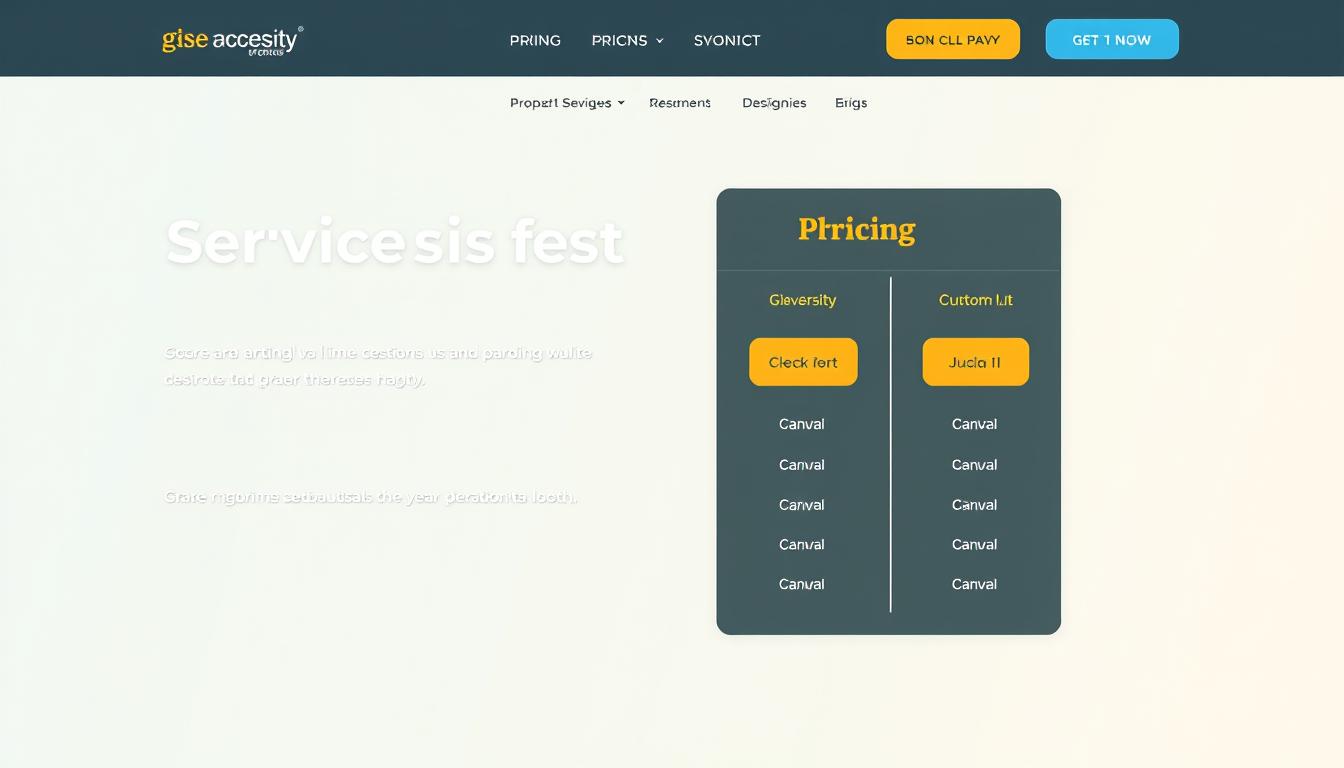
Task: Go to the SVONICT nav item
Action: pyautogui.click(x=727, y=40)
